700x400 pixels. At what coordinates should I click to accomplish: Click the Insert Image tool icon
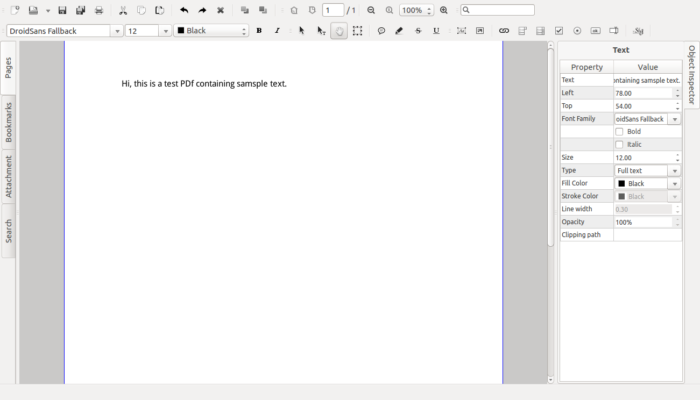pyautogui.click(x=480, y=30)
